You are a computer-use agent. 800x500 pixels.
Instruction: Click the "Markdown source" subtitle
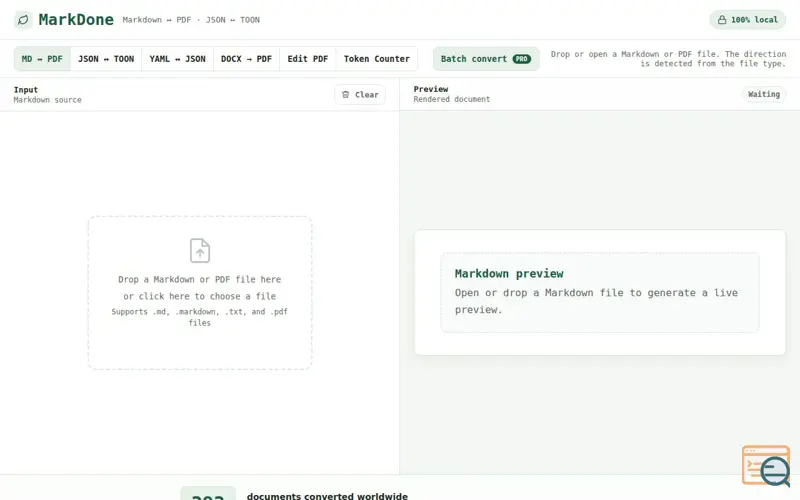47,100
